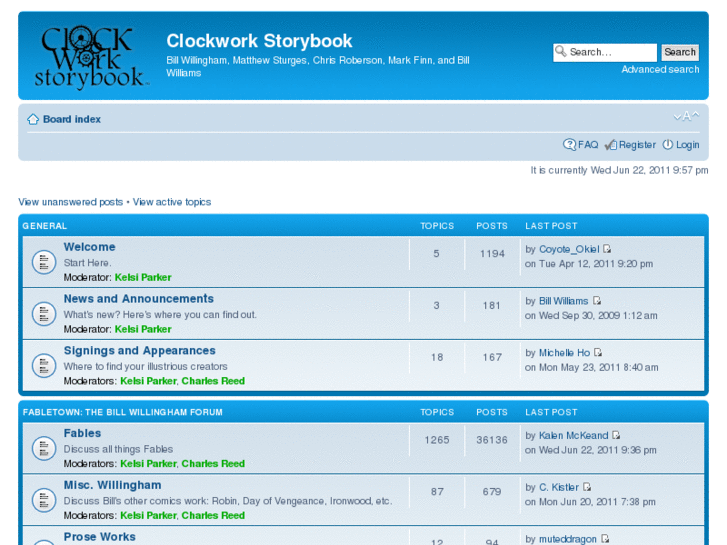Open Michelle Ho user profile
This screenshot has width=727, height=545.
coord(564,353)
